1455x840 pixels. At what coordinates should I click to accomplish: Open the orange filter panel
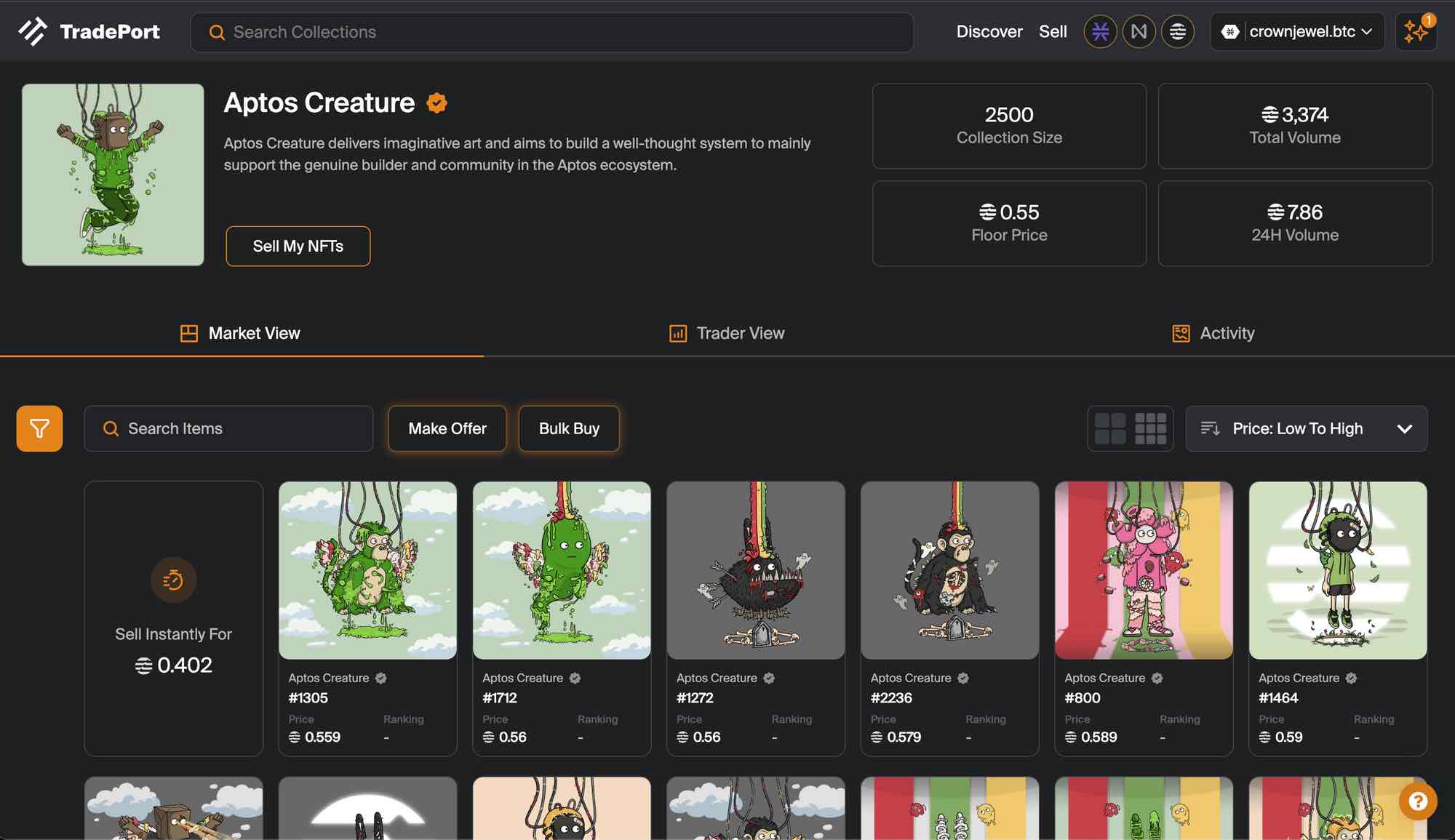pos(39,428)
